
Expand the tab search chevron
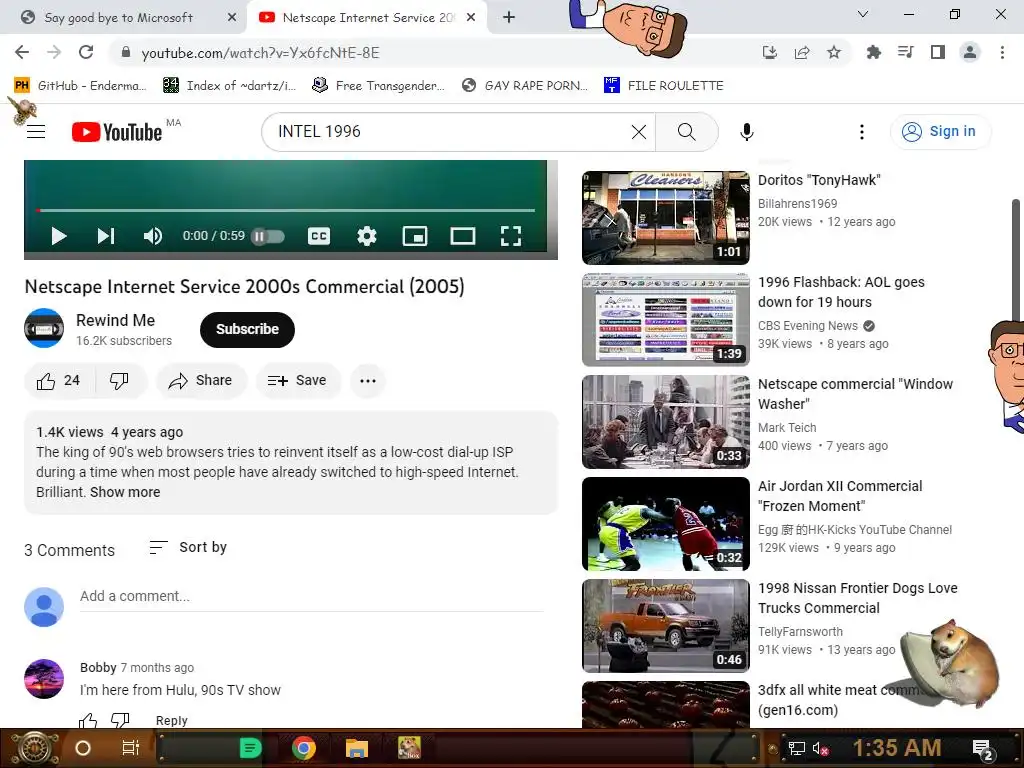tap(863, 14)
